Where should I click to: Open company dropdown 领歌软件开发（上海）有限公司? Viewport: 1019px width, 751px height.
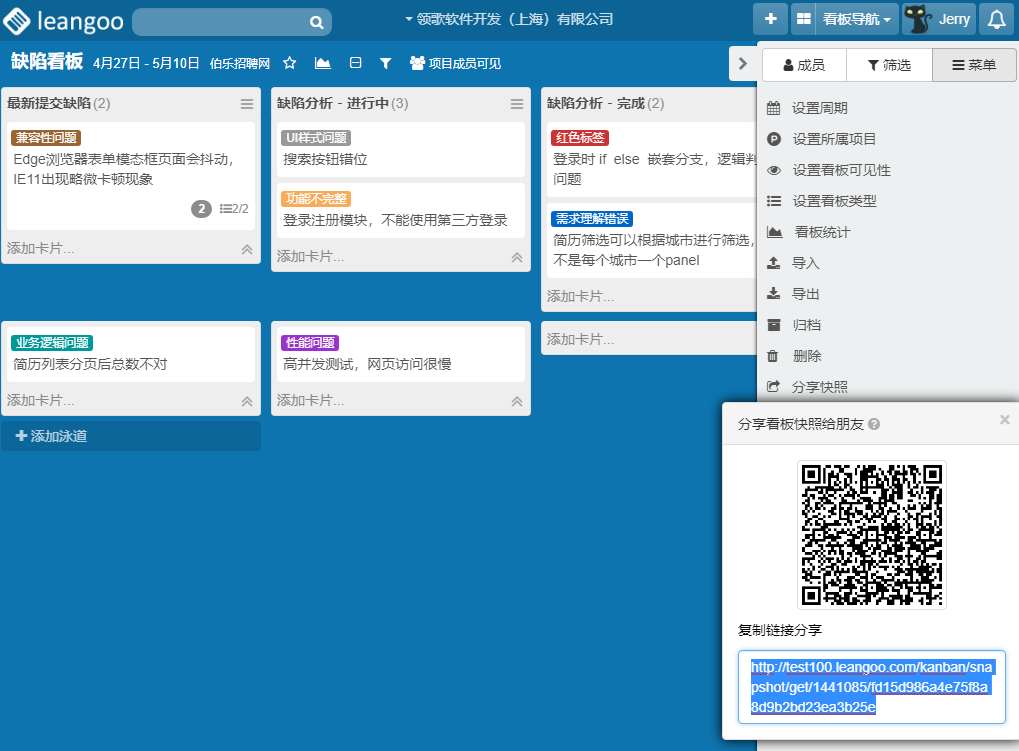tap(508, 19)
